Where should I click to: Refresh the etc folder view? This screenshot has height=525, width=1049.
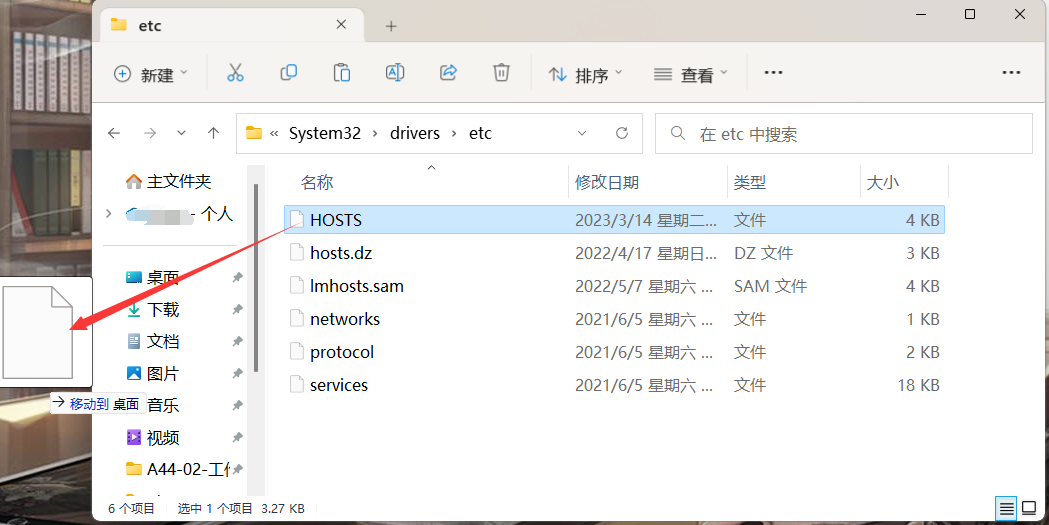point(622,133)
